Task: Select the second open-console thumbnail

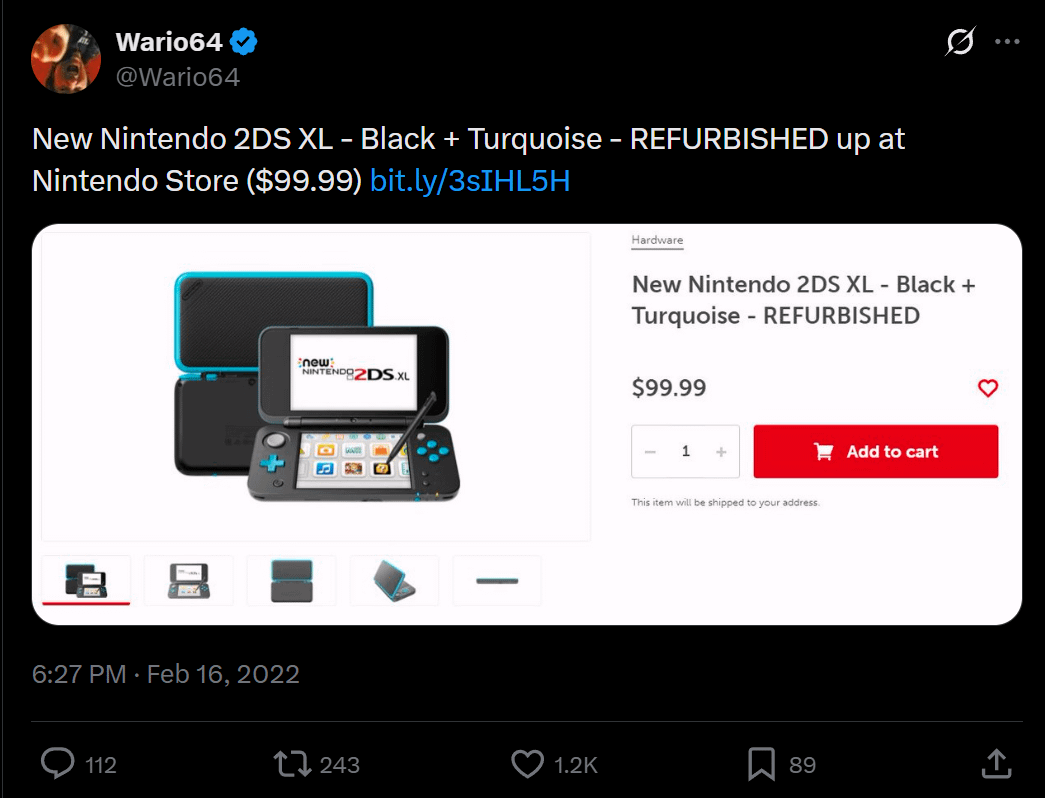Action: coord(189,581)
